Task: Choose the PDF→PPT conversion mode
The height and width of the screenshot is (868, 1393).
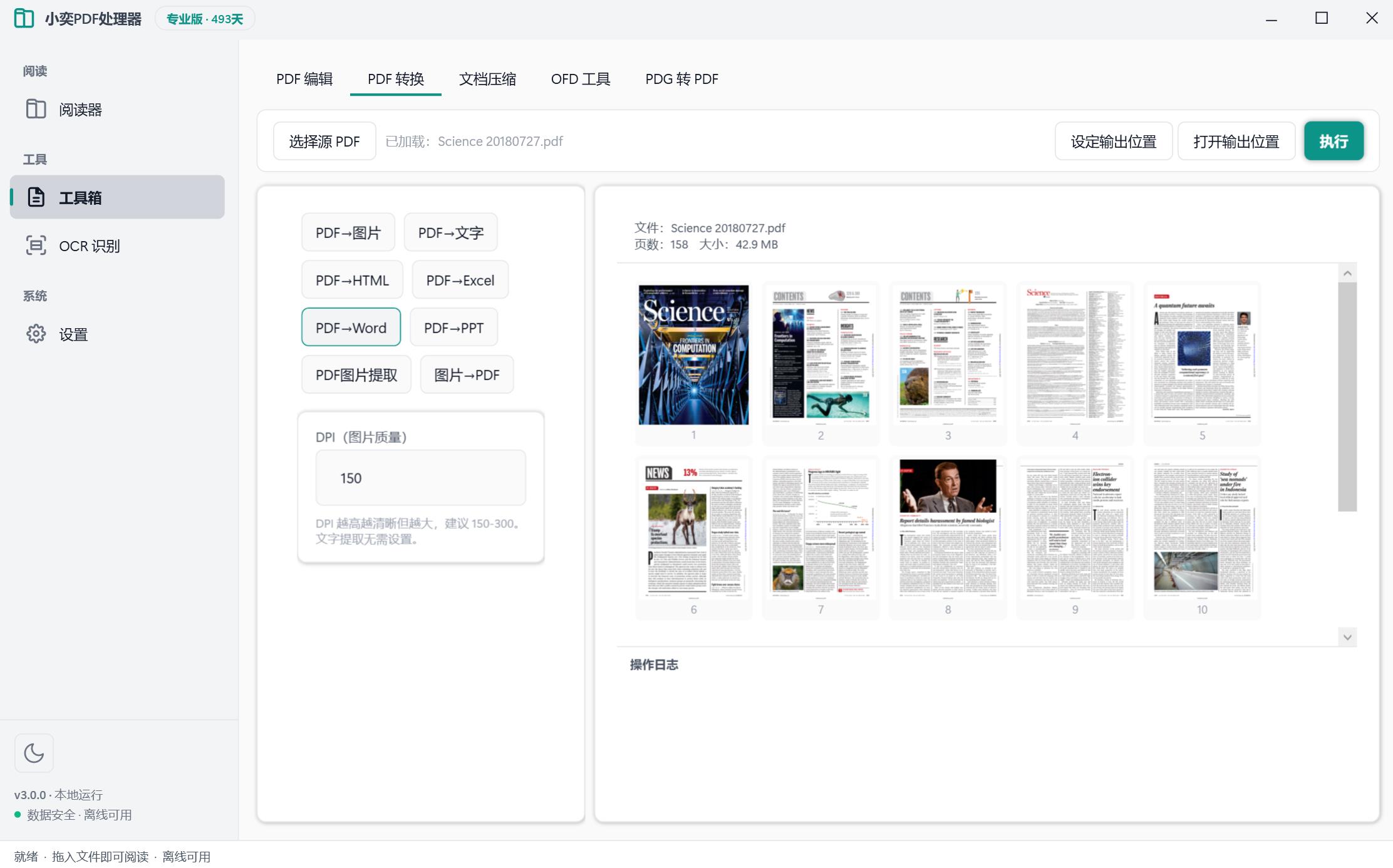Action: coord(453,328)
